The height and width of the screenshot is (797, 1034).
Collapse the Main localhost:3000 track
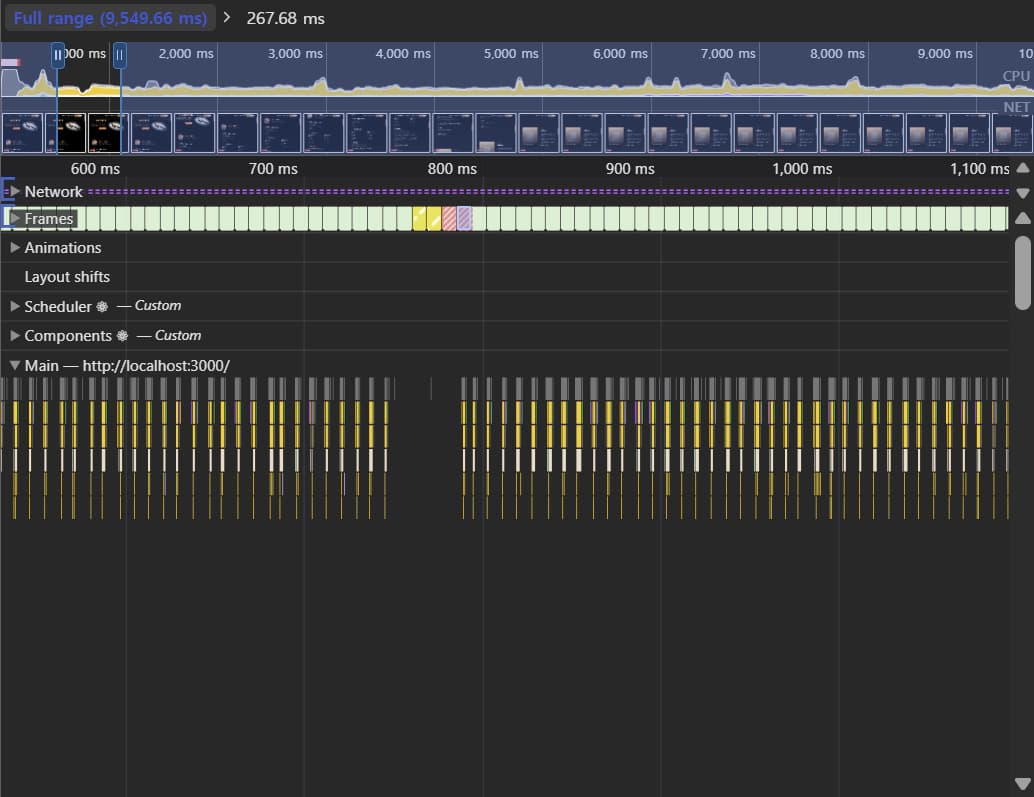coord(15,365)
